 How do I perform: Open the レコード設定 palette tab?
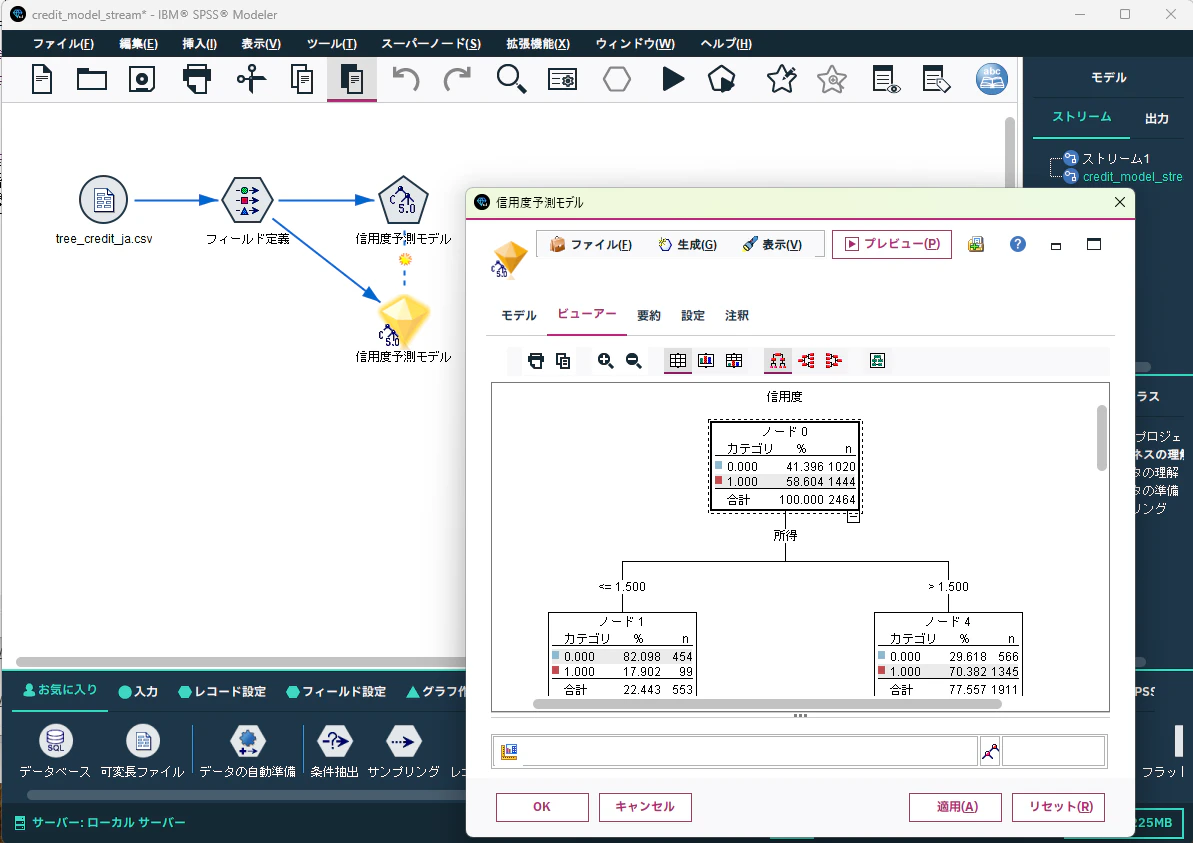click(222, 692)
